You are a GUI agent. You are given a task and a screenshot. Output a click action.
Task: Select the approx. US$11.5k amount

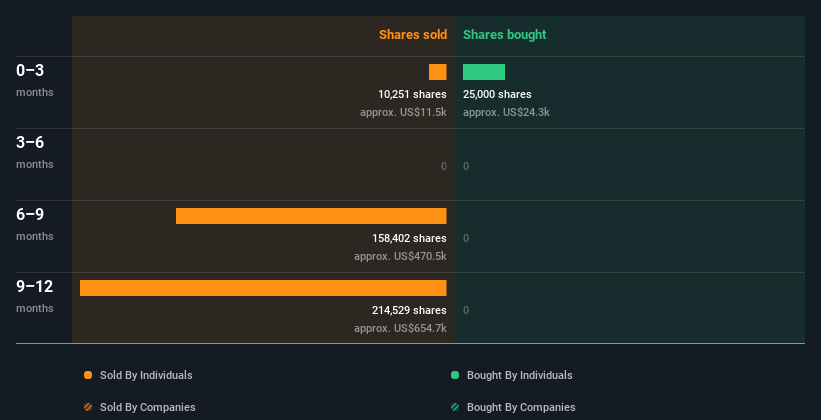coord(403,112)
